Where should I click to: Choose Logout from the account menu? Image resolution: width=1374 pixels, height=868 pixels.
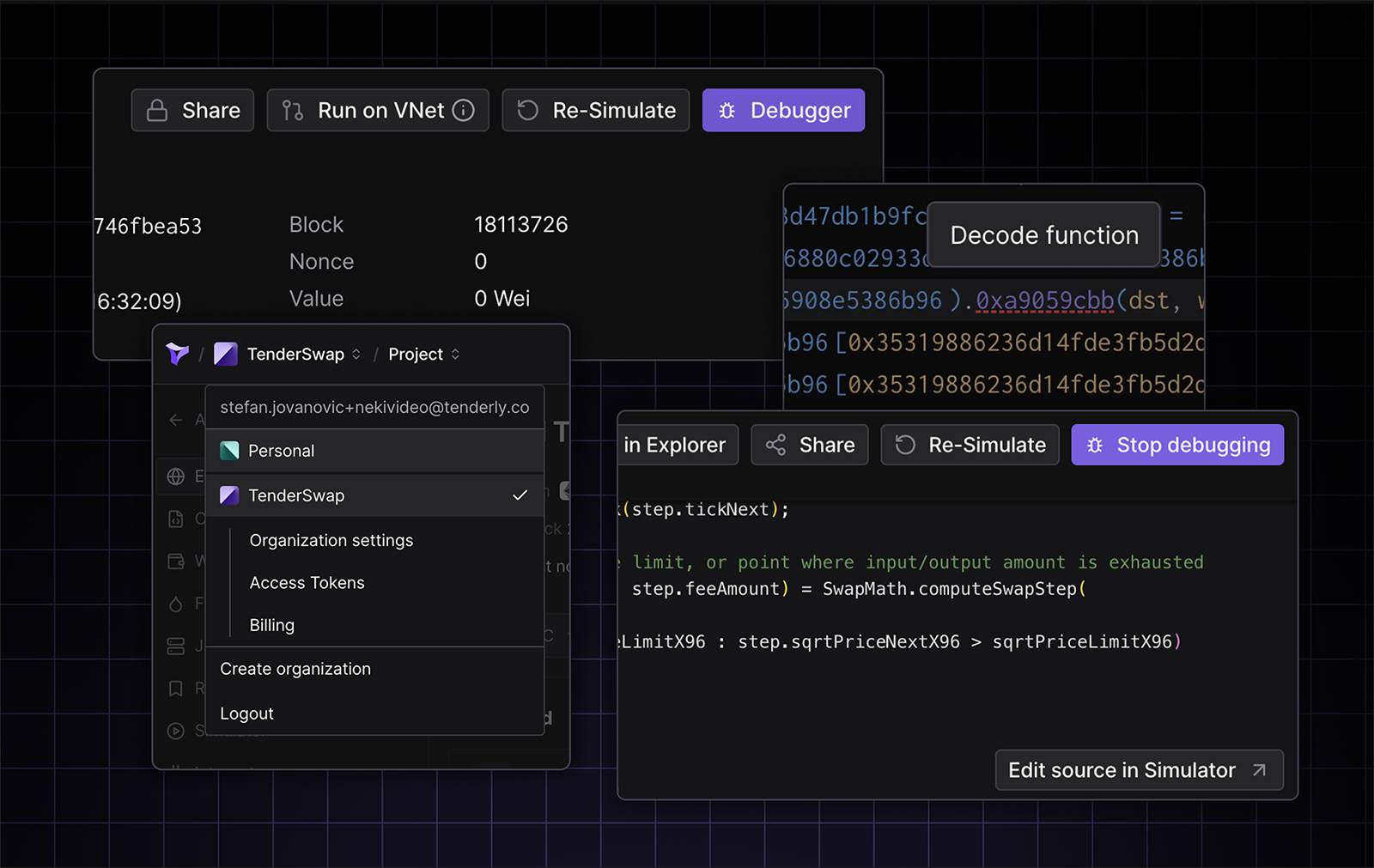247,713
